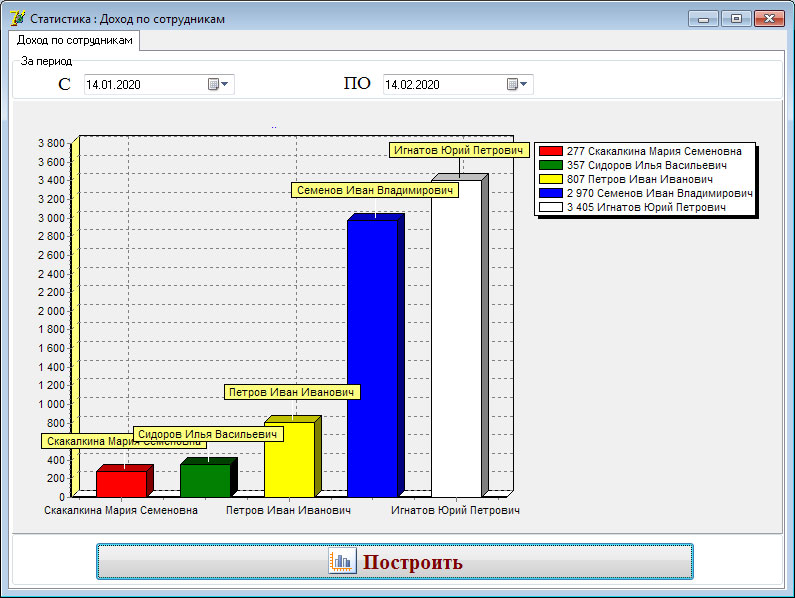Click the red legend swatch for Скакалкина
The image size is (795, 598).
click(x=551, y=151)
